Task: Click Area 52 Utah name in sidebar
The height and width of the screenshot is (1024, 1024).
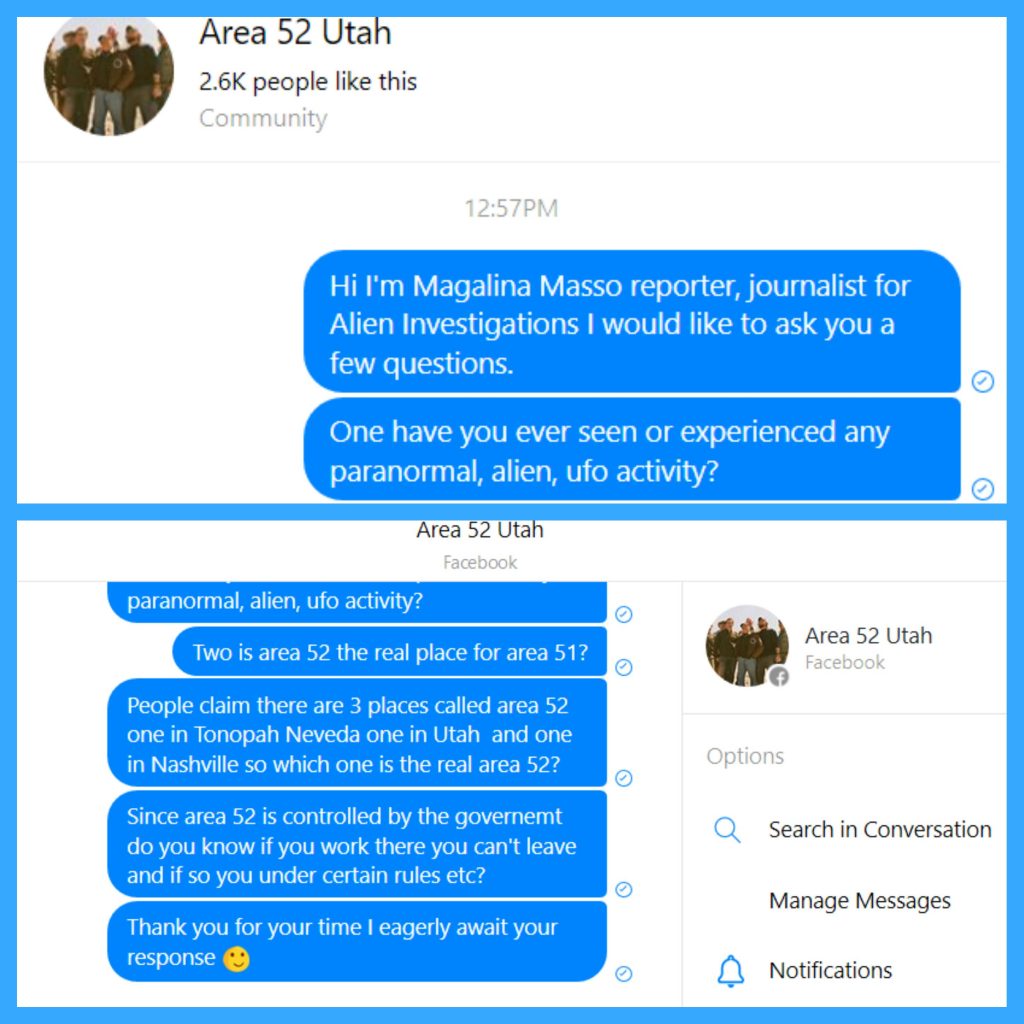Action: coord(868,635)
